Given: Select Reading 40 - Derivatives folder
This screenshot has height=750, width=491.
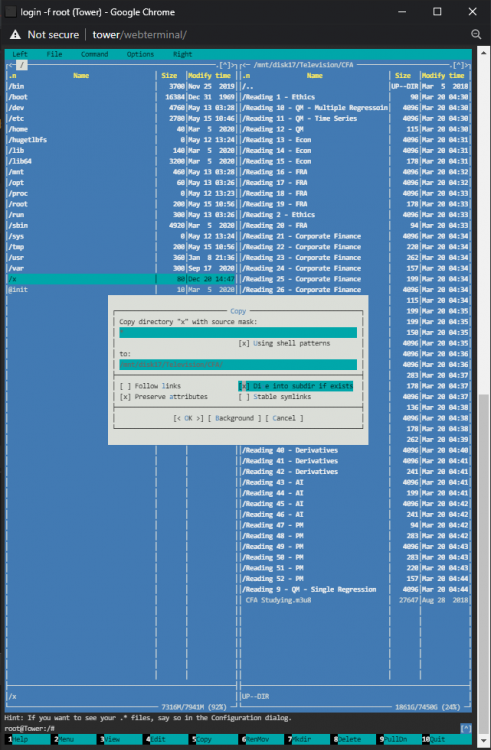Looking at the screenshot, I should (355, 450).
